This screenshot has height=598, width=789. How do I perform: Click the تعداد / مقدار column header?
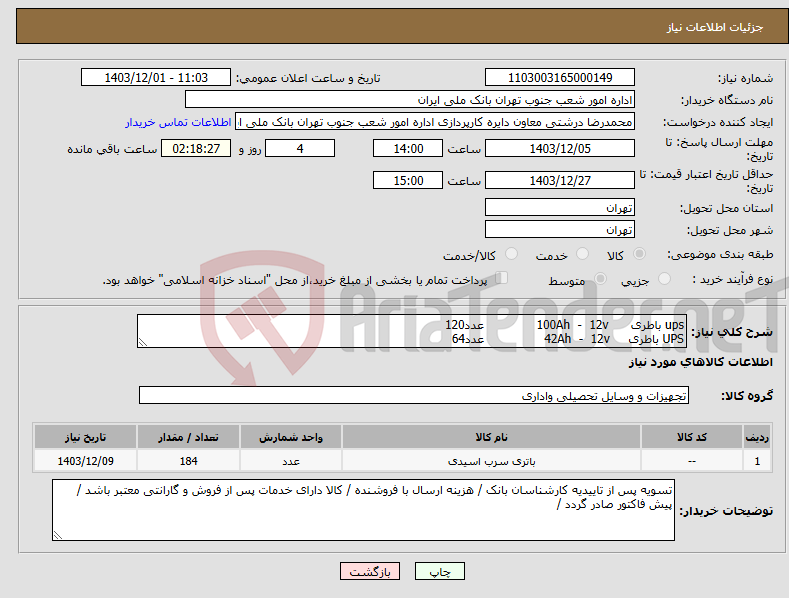point(188,437)
